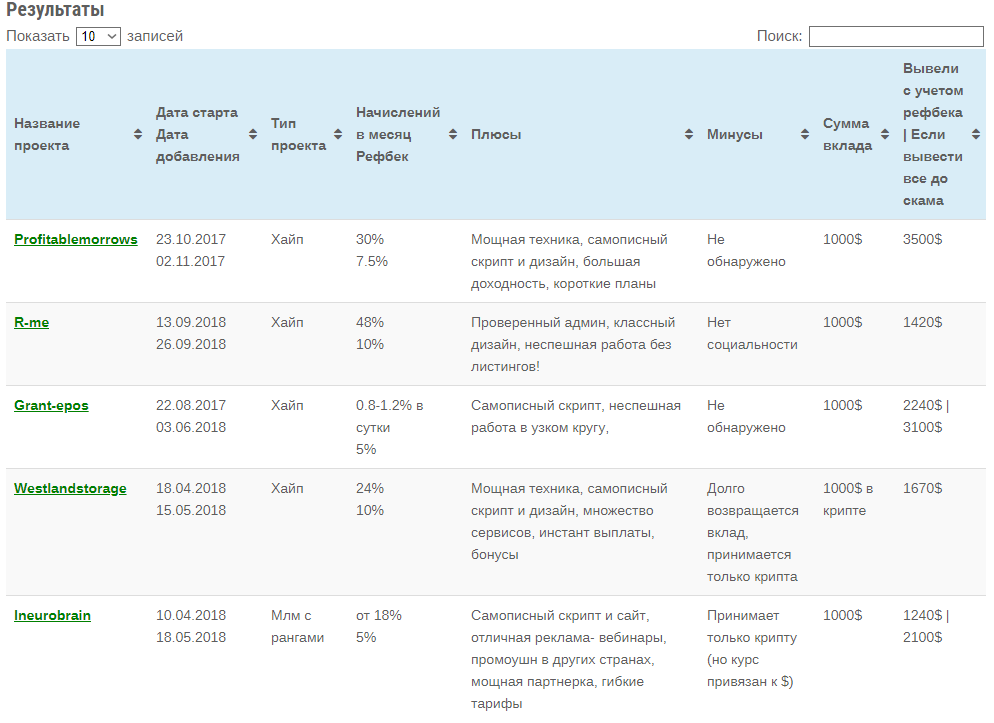Select the date 18.04.2018 cell
This screenshot has height=723, width=994.
[x=191, y=489]
